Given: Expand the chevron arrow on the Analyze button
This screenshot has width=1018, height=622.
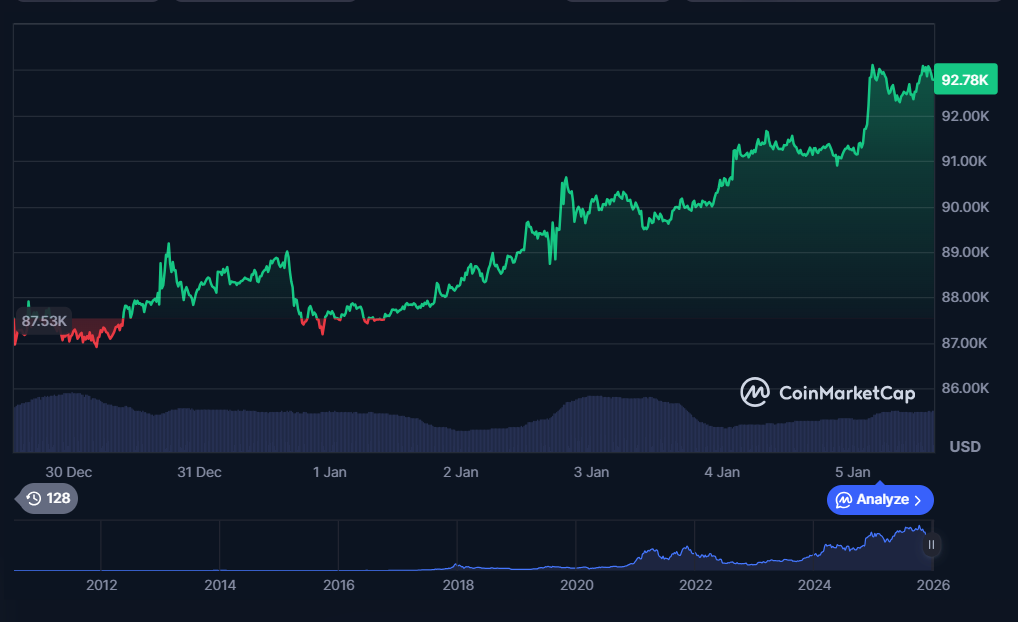Looking at the screenshot, I should (918, 499).
